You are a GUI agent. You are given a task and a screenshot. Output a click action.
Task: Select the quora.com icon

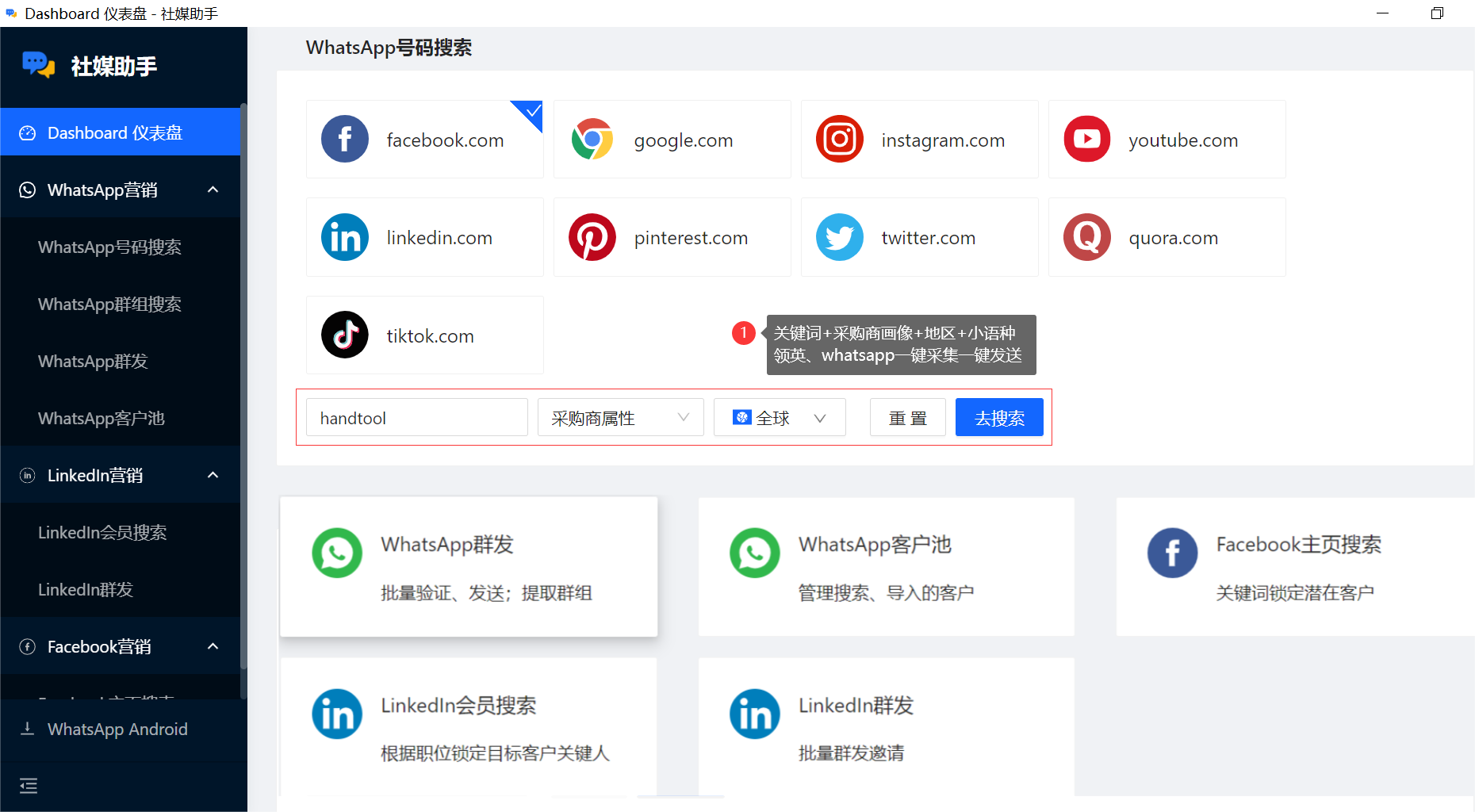point(1087,237)
